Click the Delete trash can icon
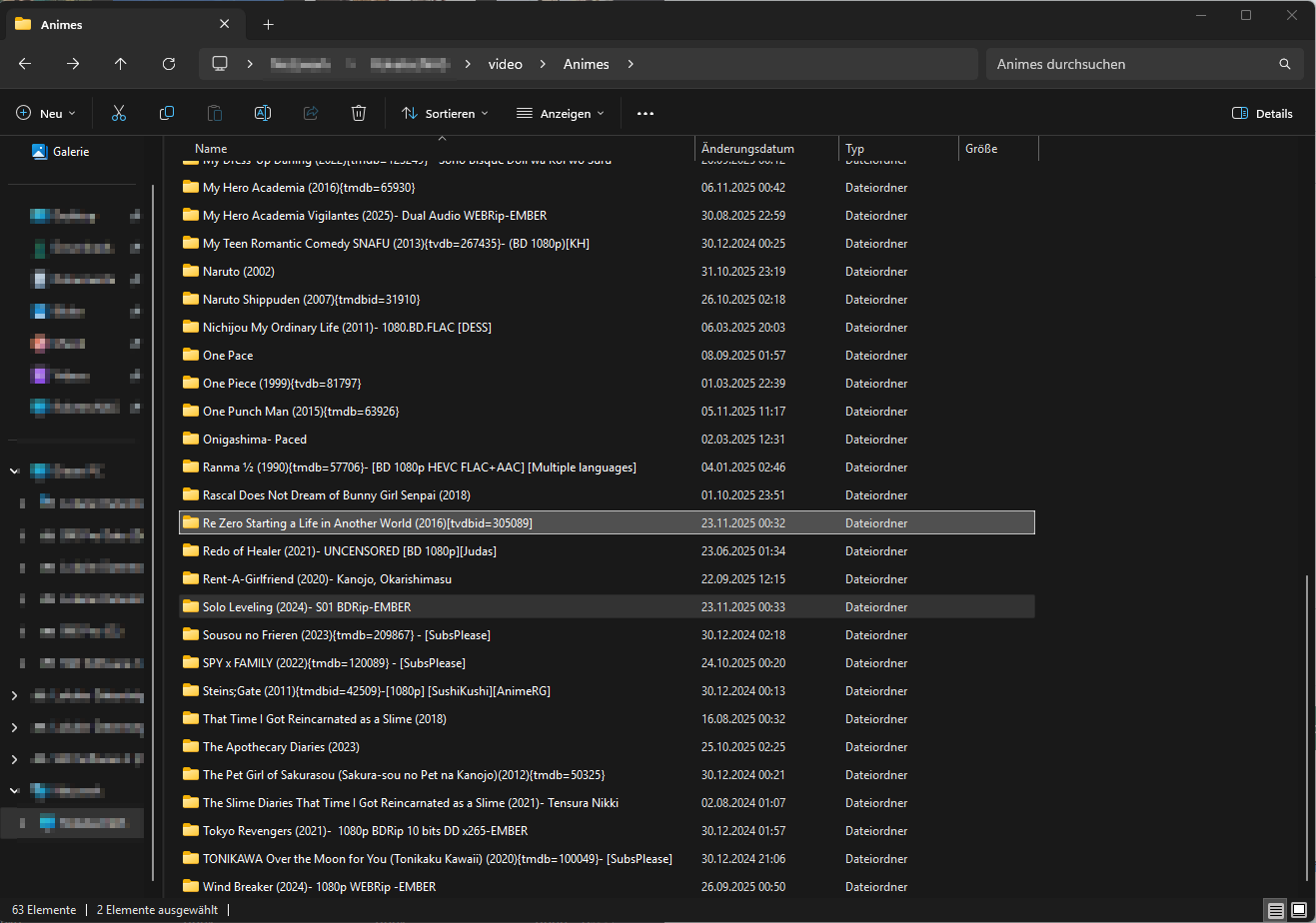Screen dimensions: 1316x923 click(x=359, y=114)
